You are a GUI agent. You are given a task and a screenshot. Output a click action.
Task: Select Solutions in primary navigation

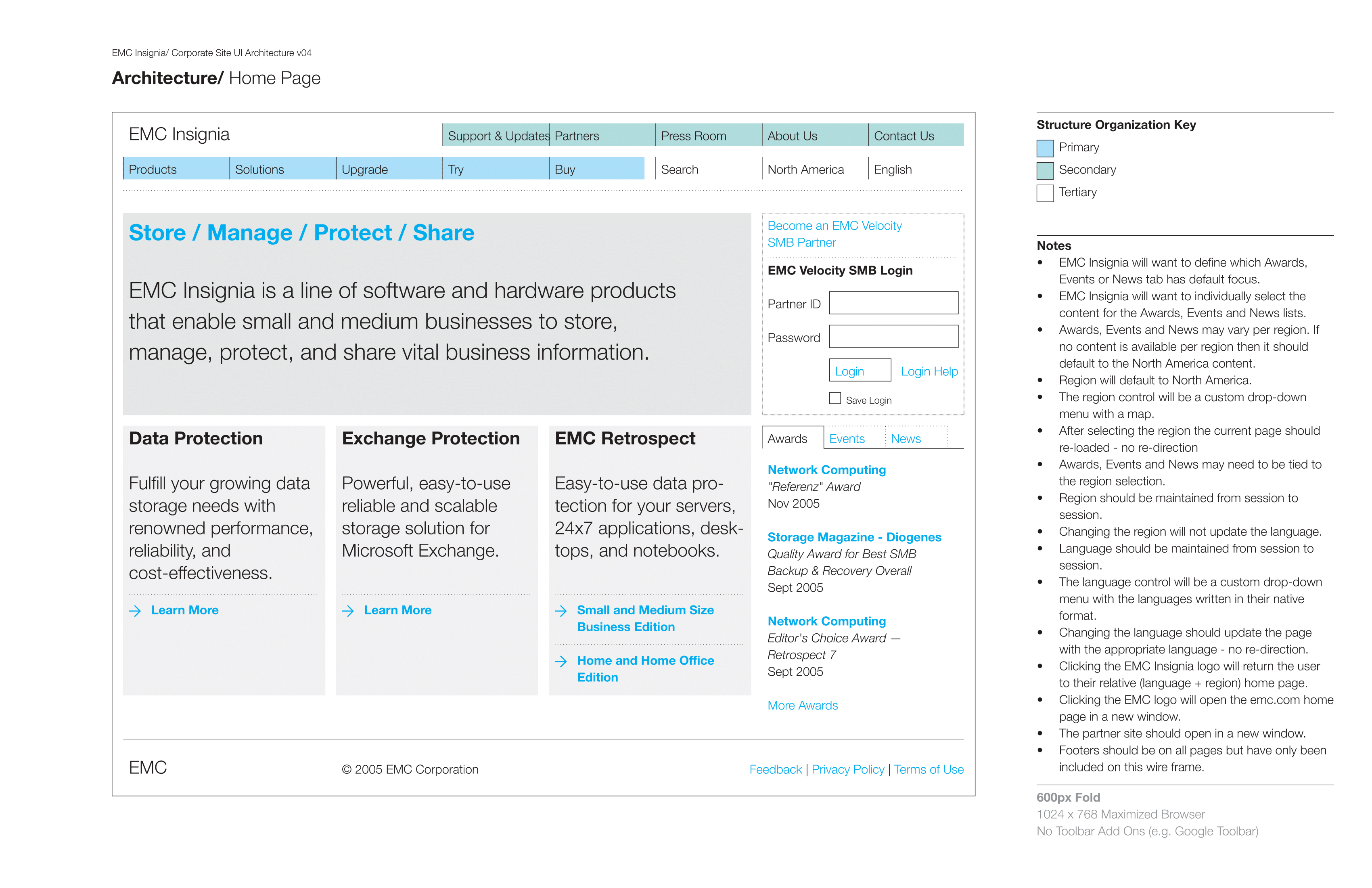pyautogui.click(x=282, y=168)
